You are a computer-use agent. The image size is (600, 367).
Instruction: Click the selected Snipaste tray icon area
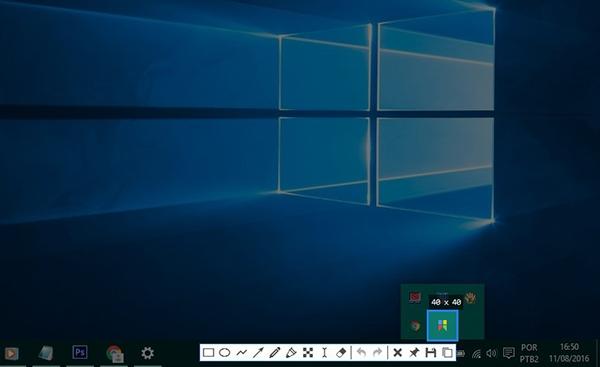[x=442, y=325]
